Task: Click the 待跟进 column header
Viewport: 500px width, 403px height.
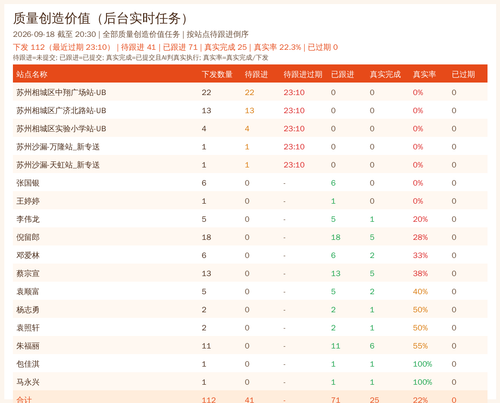Action: 256,74
